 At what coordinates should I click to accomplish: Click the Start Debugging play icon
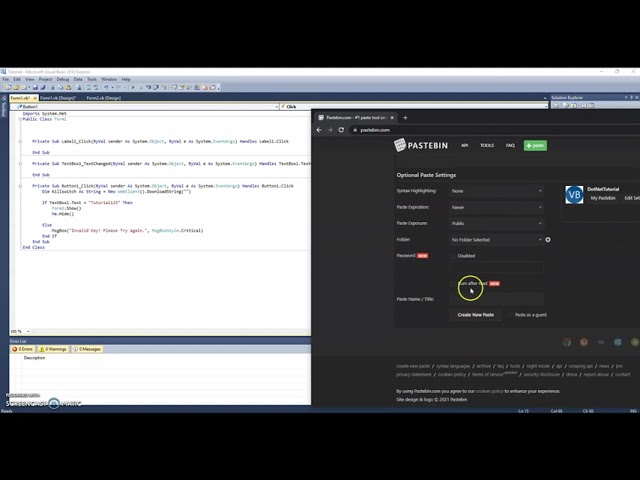[133, 87]
